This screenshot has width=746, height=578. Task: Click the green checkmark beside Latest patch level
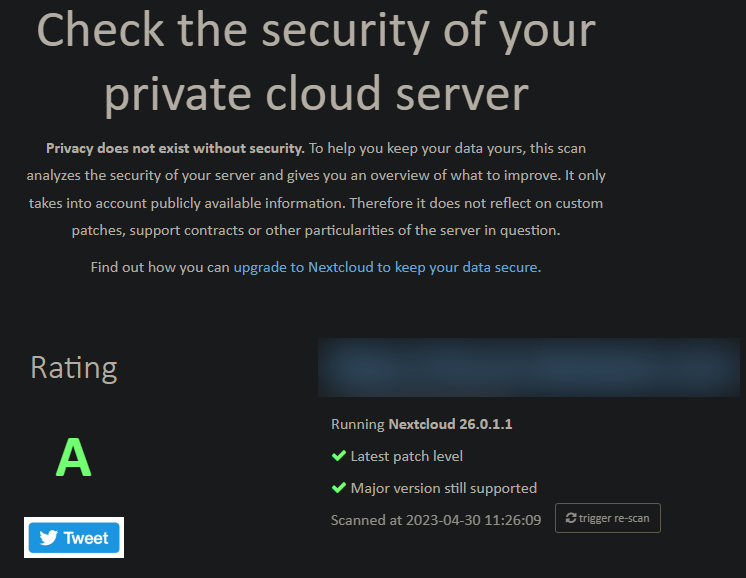click(338, 456)
